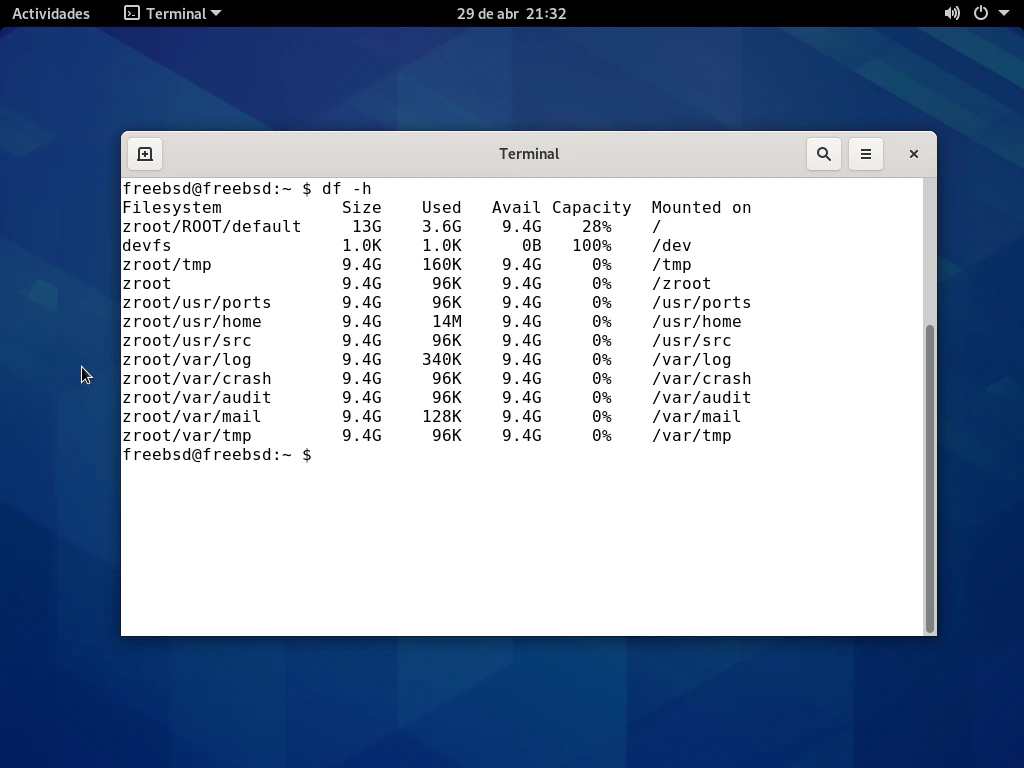The image size is (1024, 768).
Task: Click the small terminal icon in top bar
Action: coord(132,13)
